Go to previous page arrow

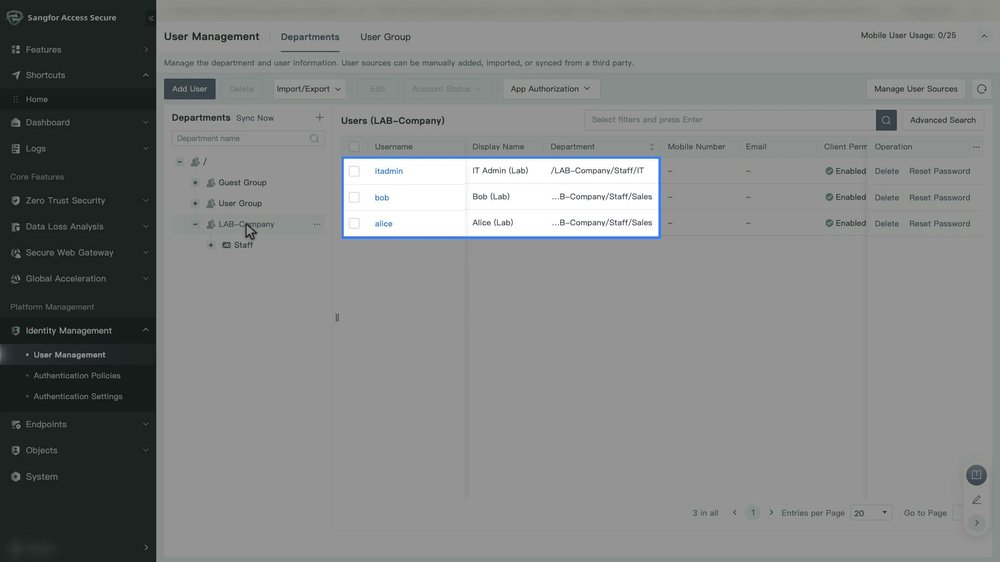click(734, 513)
